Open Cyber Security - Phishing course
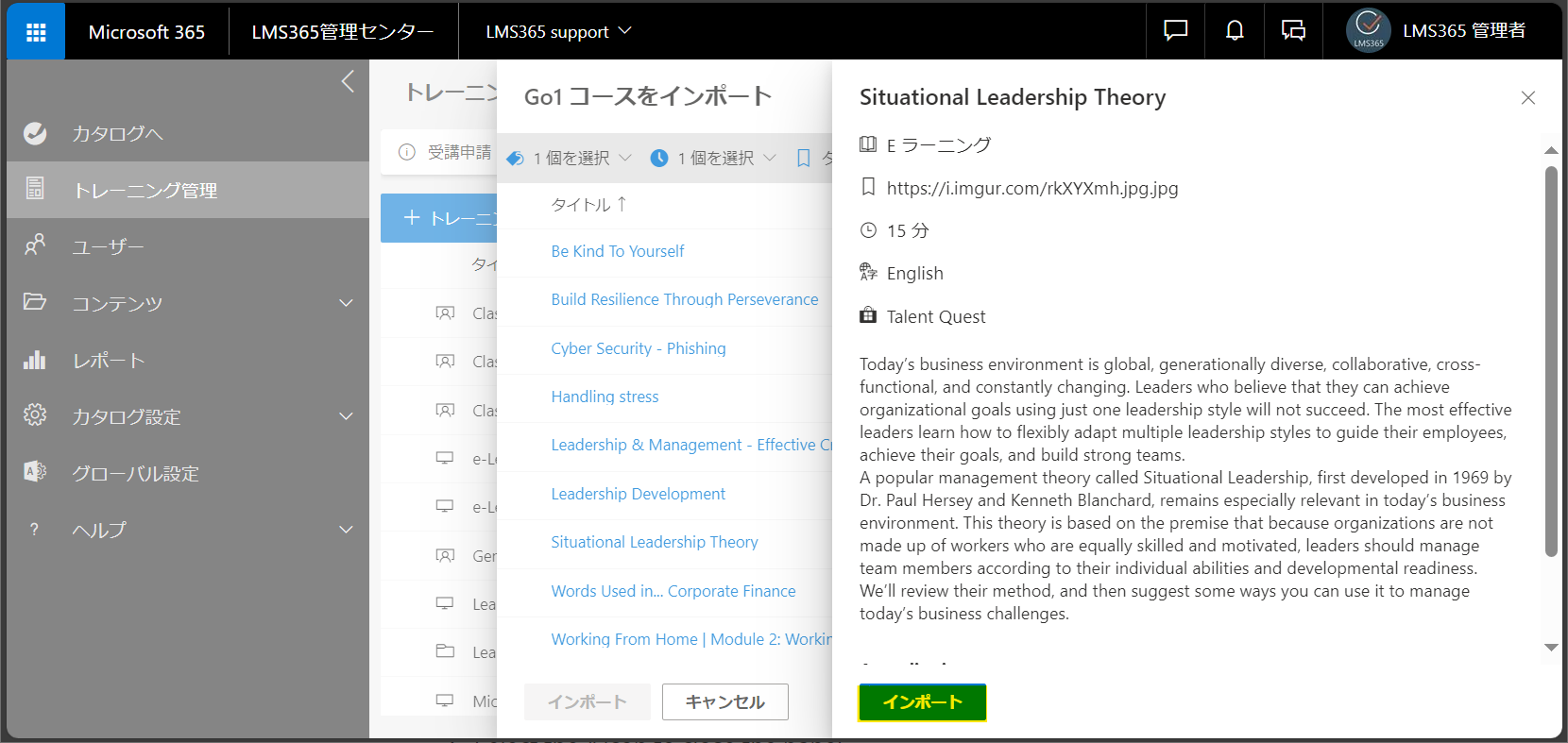 [639, 348]
